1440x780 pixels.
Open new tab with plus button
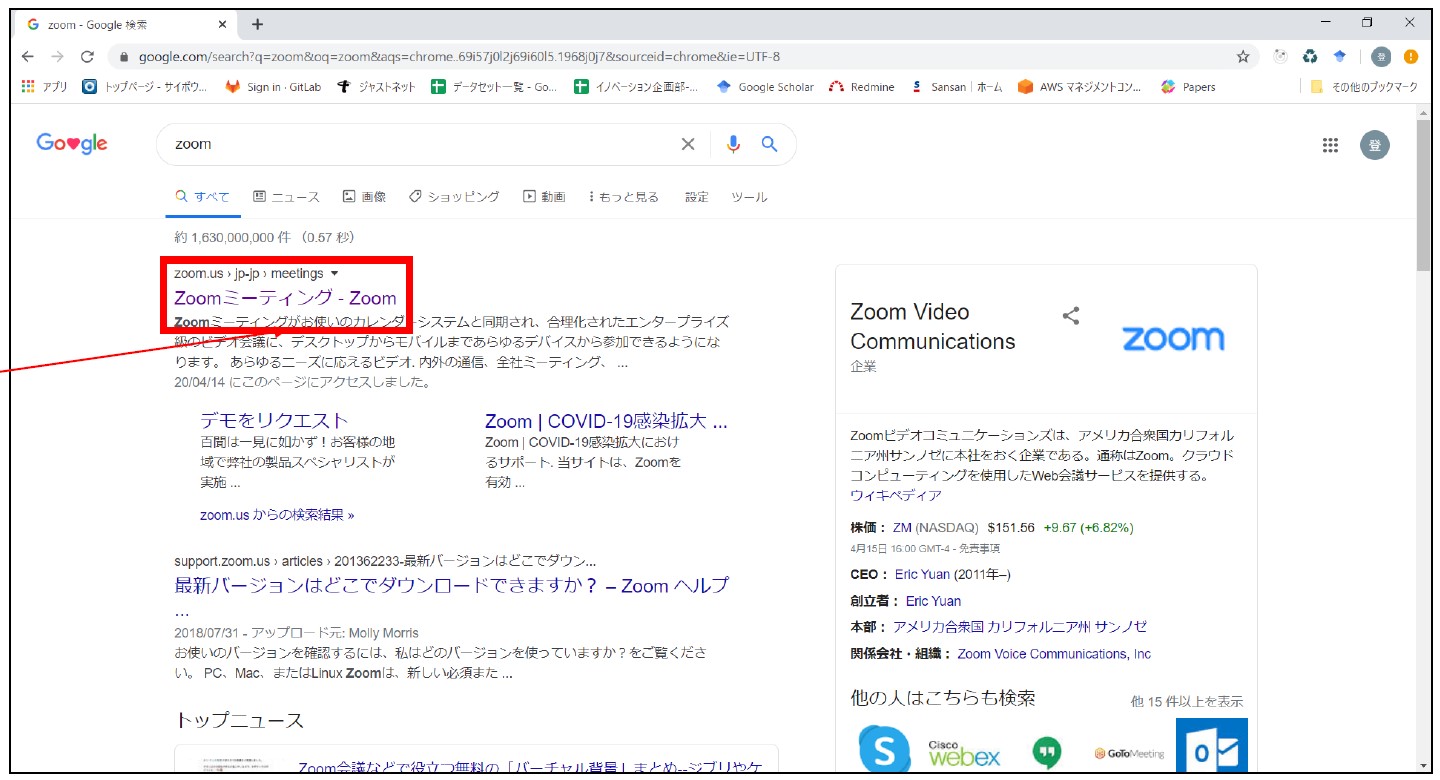(257, 24)
